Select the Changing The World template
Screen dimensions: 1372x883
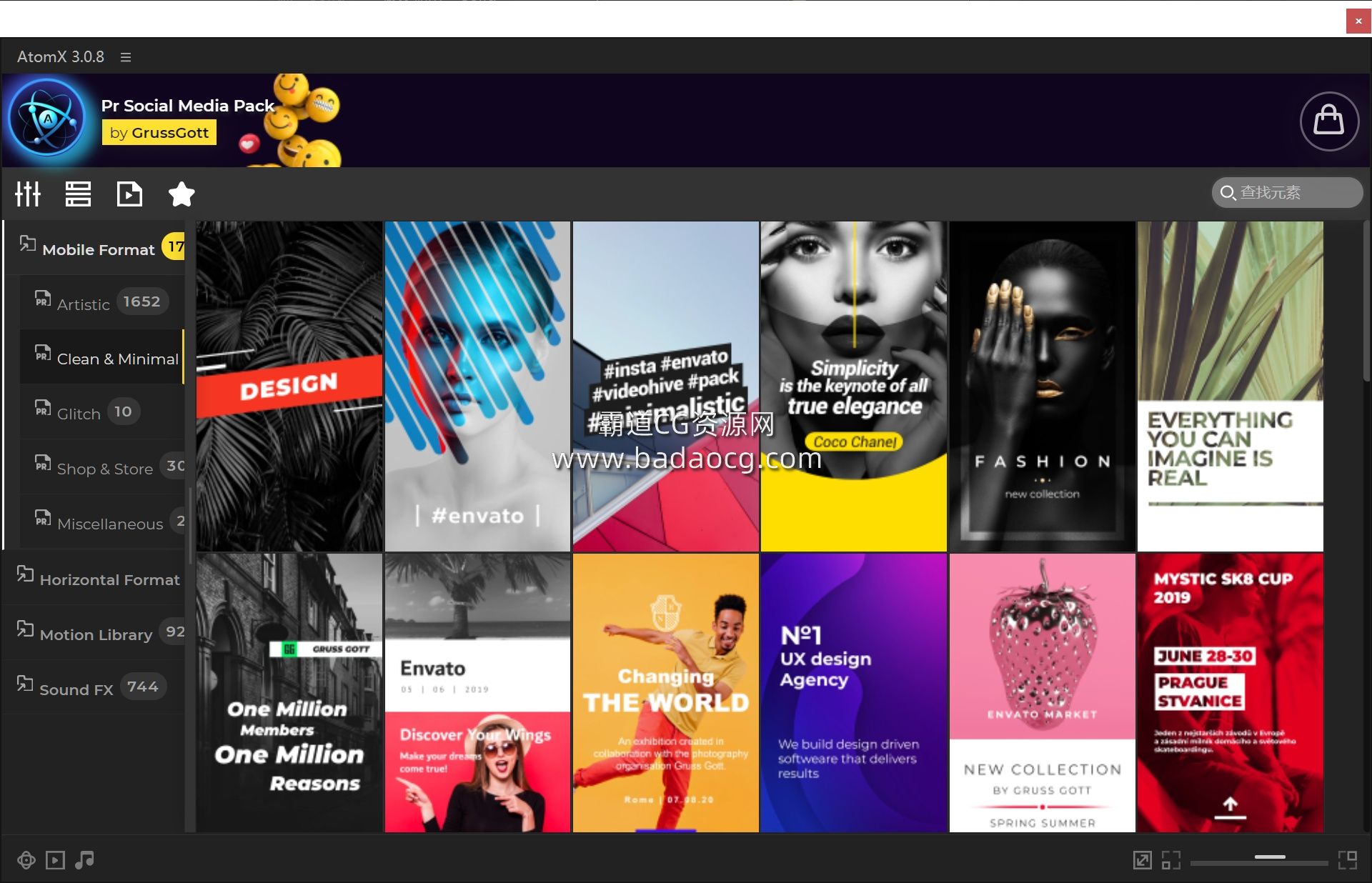pyautogui.click(x=666, y=693)
